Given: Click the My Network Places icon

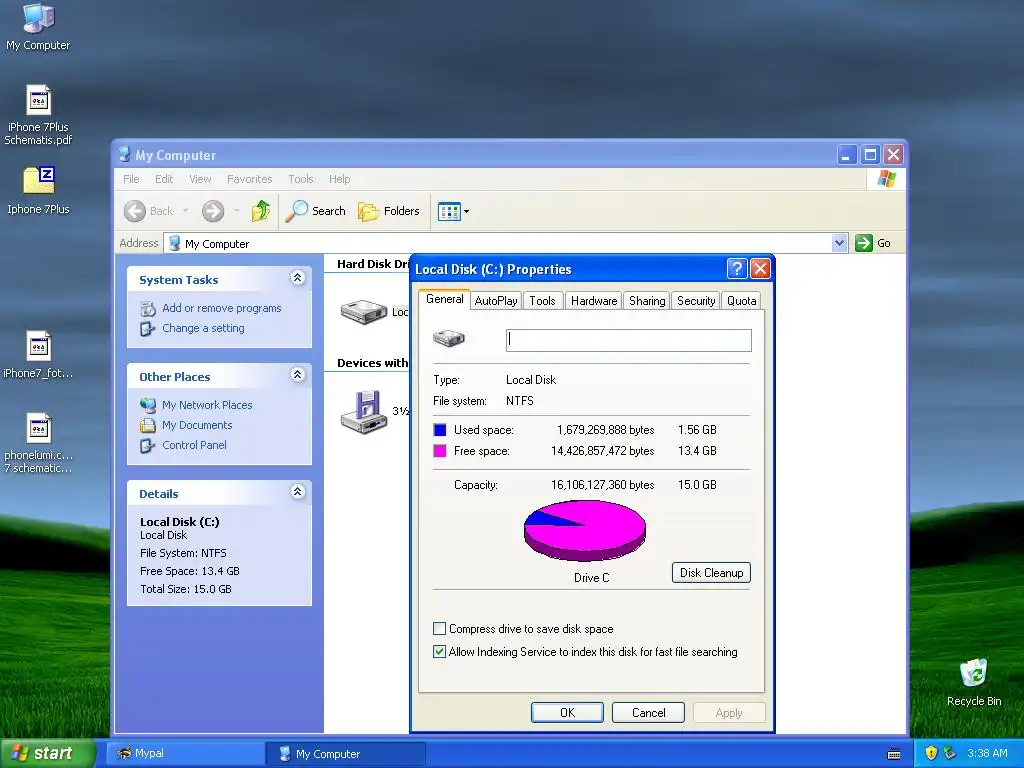Looking at the screenshot, I should point(148,405).
